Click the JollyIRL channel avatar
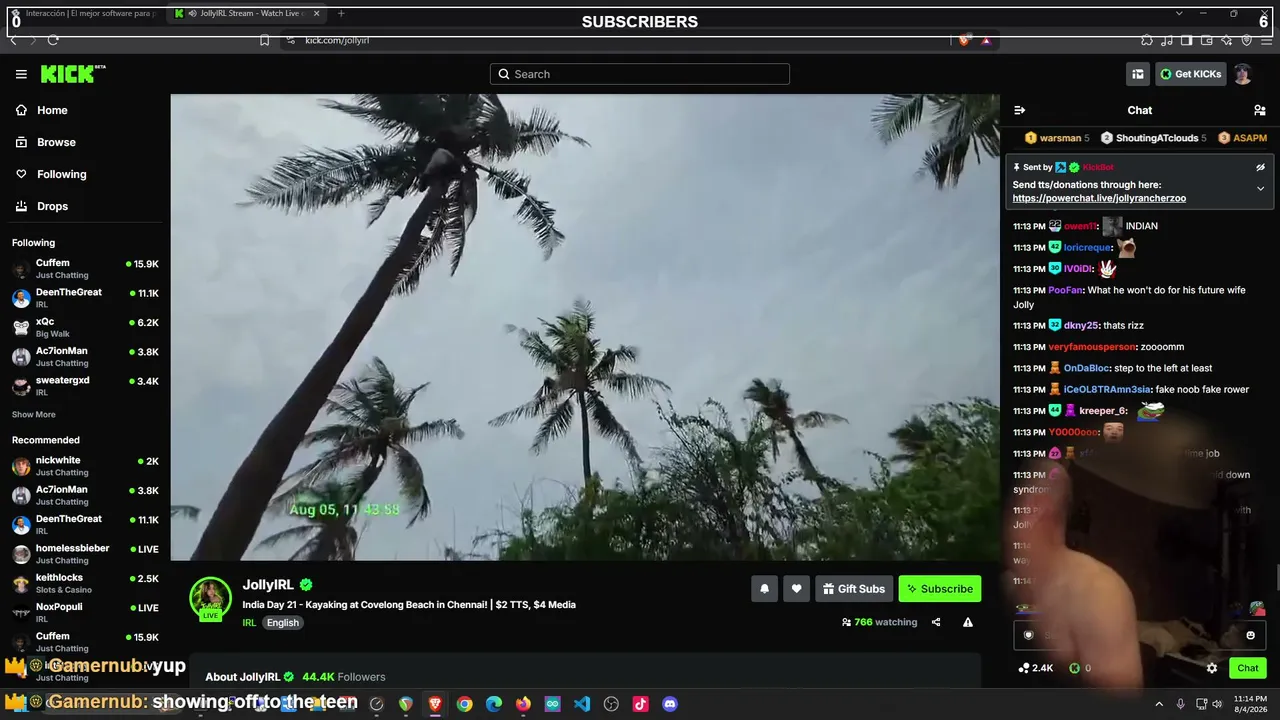The width and height of the screenshot is (1280, 720). [211, 598]
